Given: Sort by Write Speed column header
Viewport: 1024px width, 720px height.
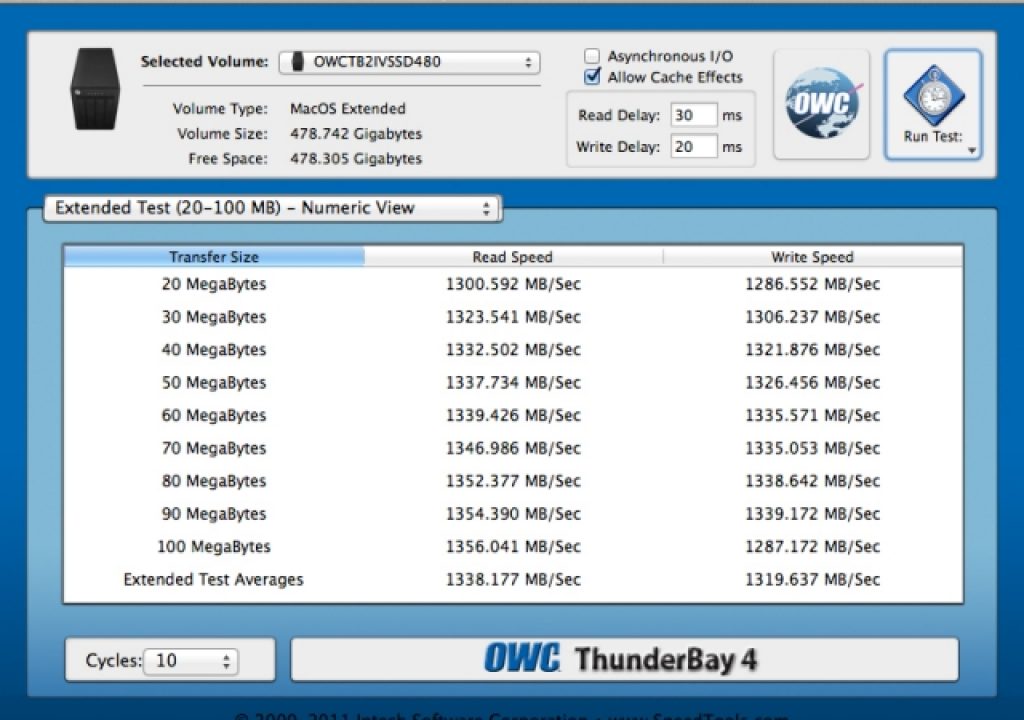Looking at the screenshot, I should point(812,257).
